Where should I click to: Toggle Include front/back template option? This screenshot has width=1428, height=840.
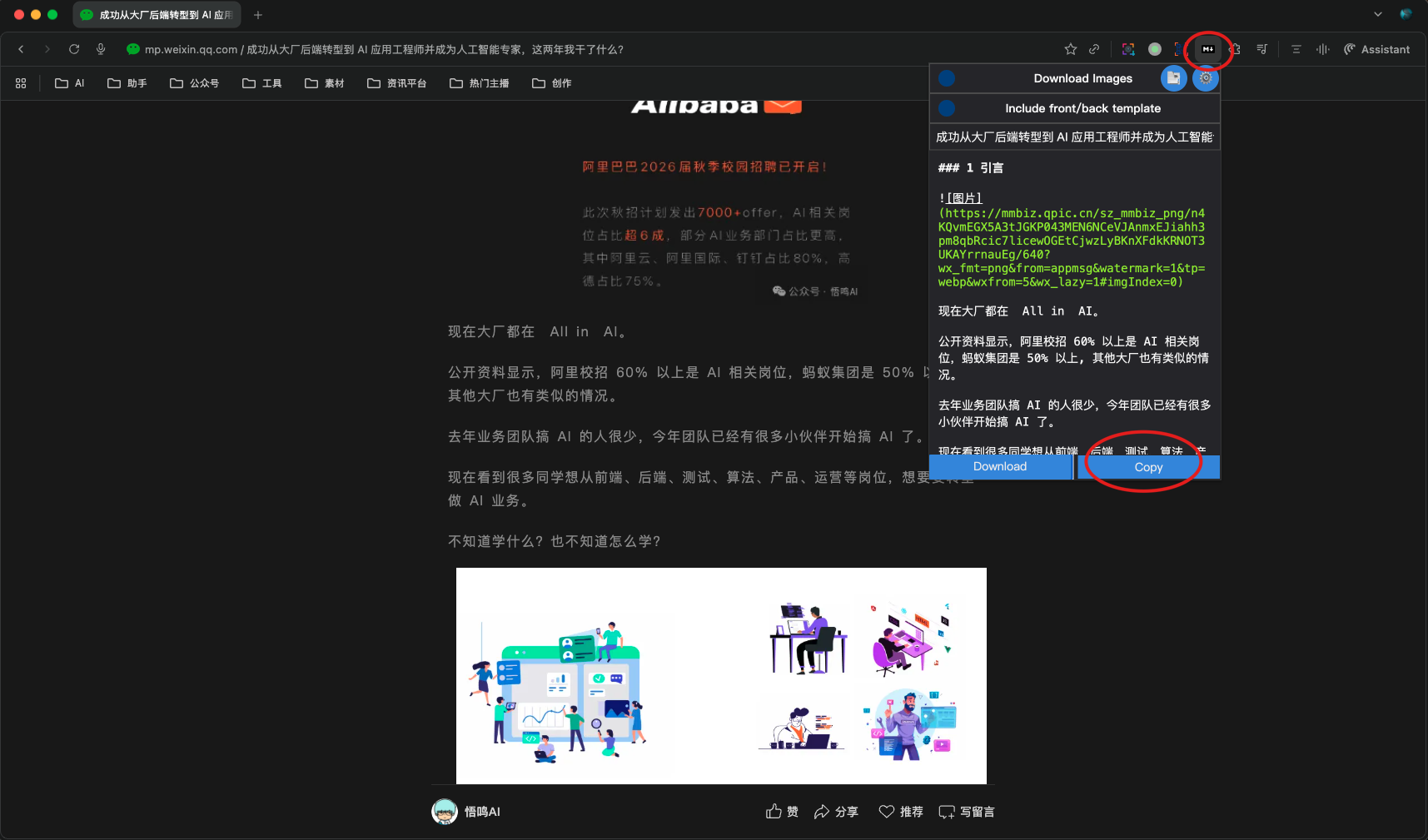tap(947, 108)
